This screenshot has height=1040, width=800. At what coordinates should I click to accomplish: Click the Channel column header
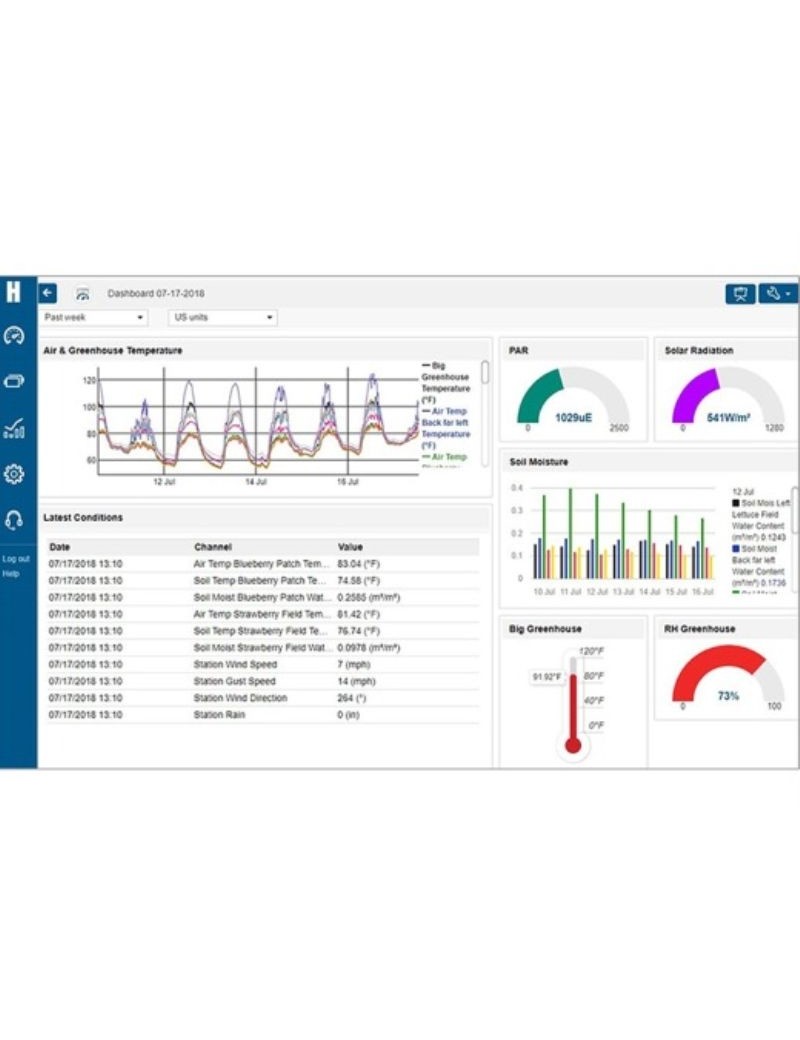[212, 547]
